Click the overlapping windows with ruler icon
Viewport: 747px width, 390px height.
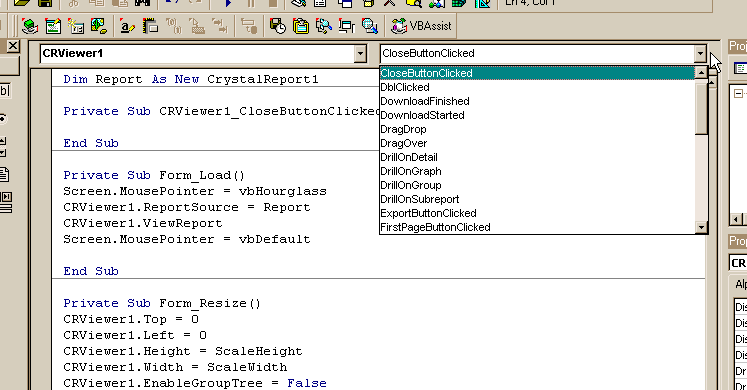(150, 26)
